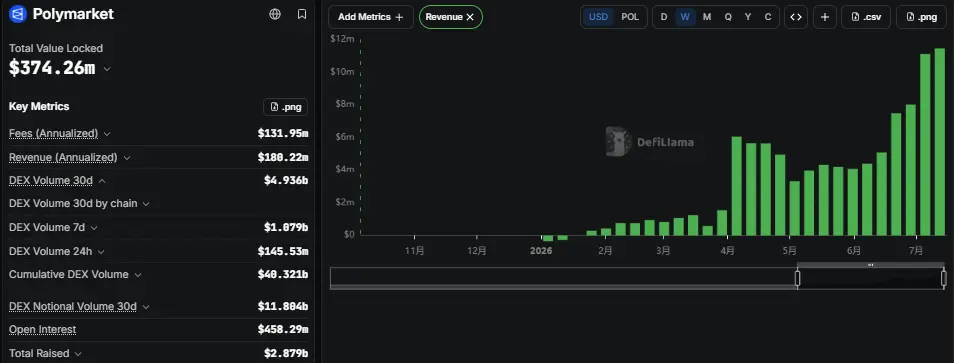Image resolution: width=954 pixels, height=363 pixels.
Task: Click the Open Interest label
Action: [x=43, y=330]
